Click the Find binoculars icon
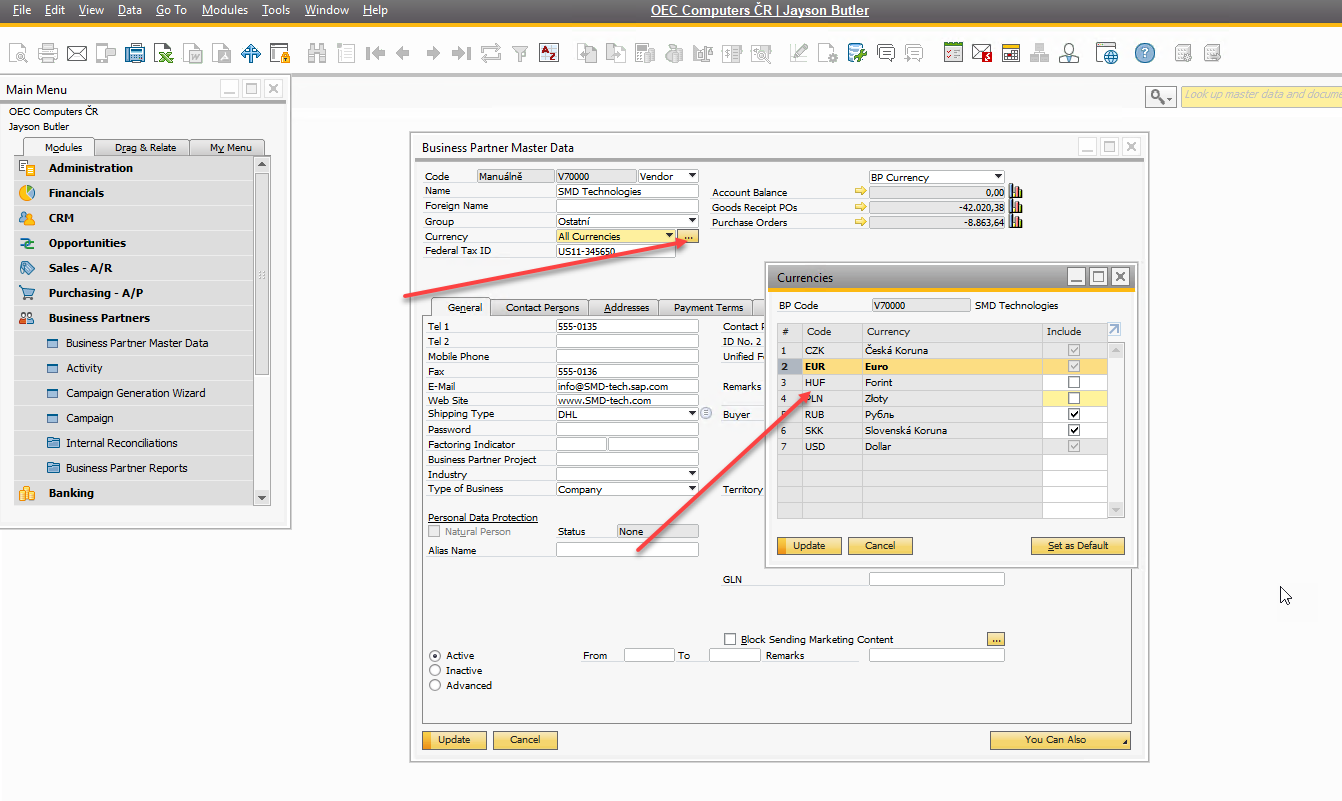 point(317,53)
